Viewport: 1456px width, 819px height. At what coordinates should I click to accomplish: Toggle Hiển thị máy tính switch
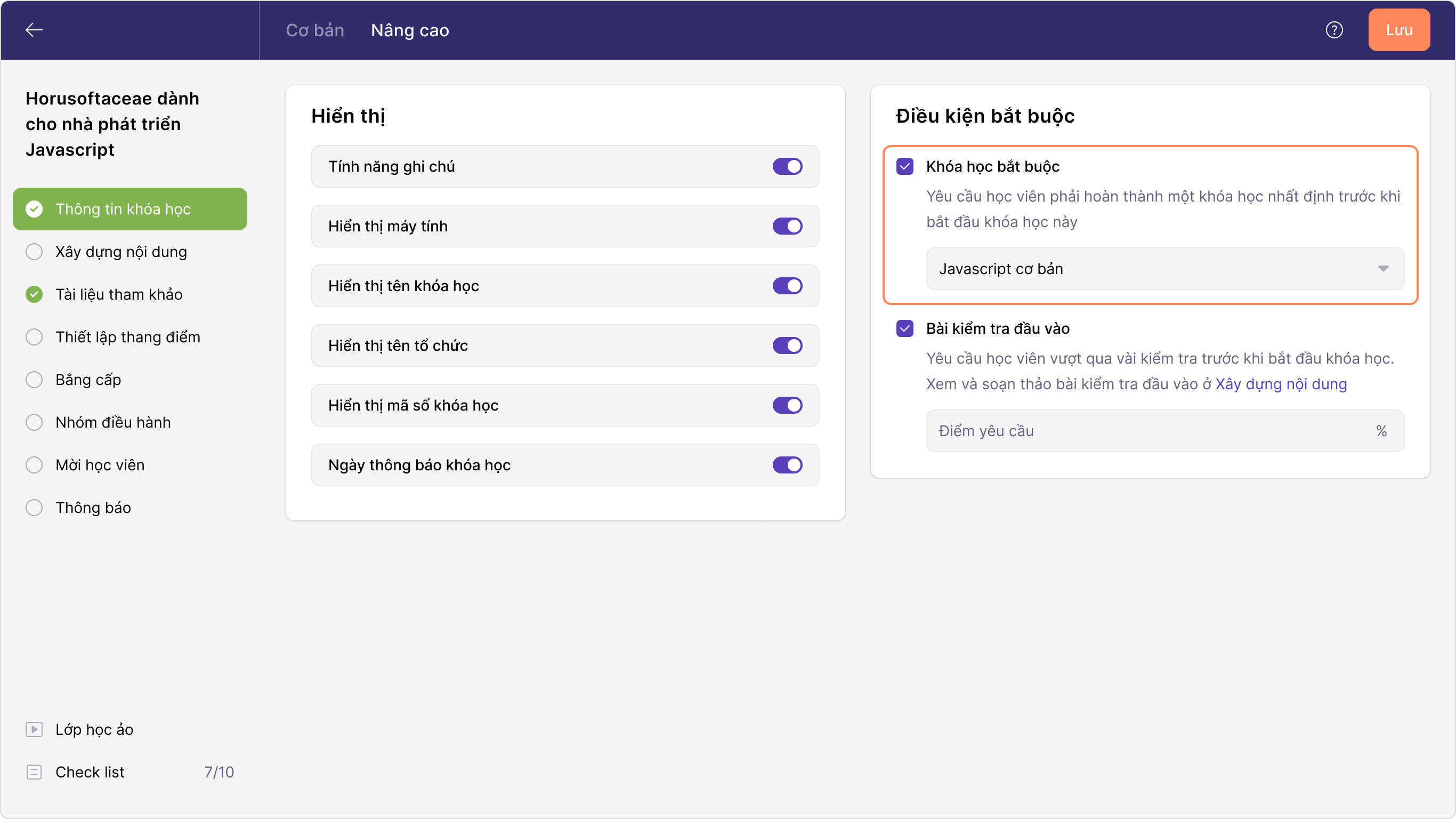click(787, 226)
